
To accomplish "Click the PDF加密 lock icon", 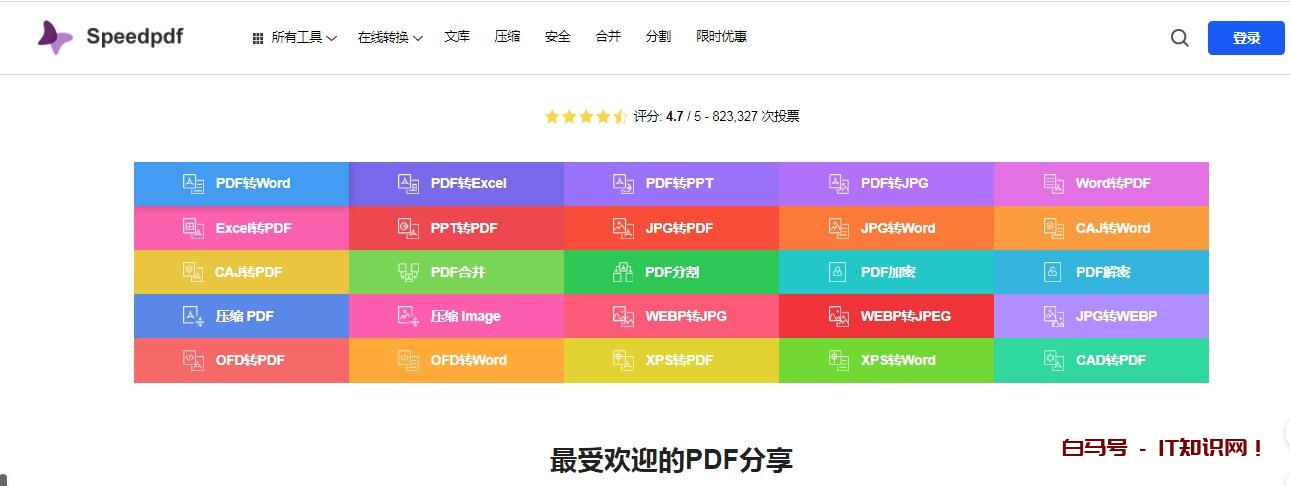I will coord(838,272).
